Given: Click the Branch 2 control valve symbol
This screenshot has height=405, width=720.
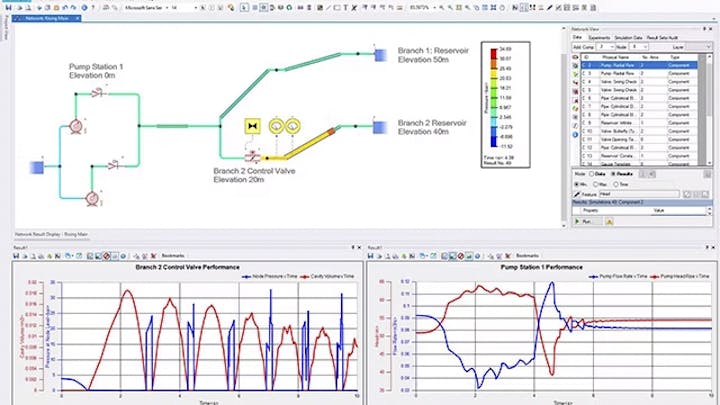Looking at the screenshot, I should click(252, 158).
